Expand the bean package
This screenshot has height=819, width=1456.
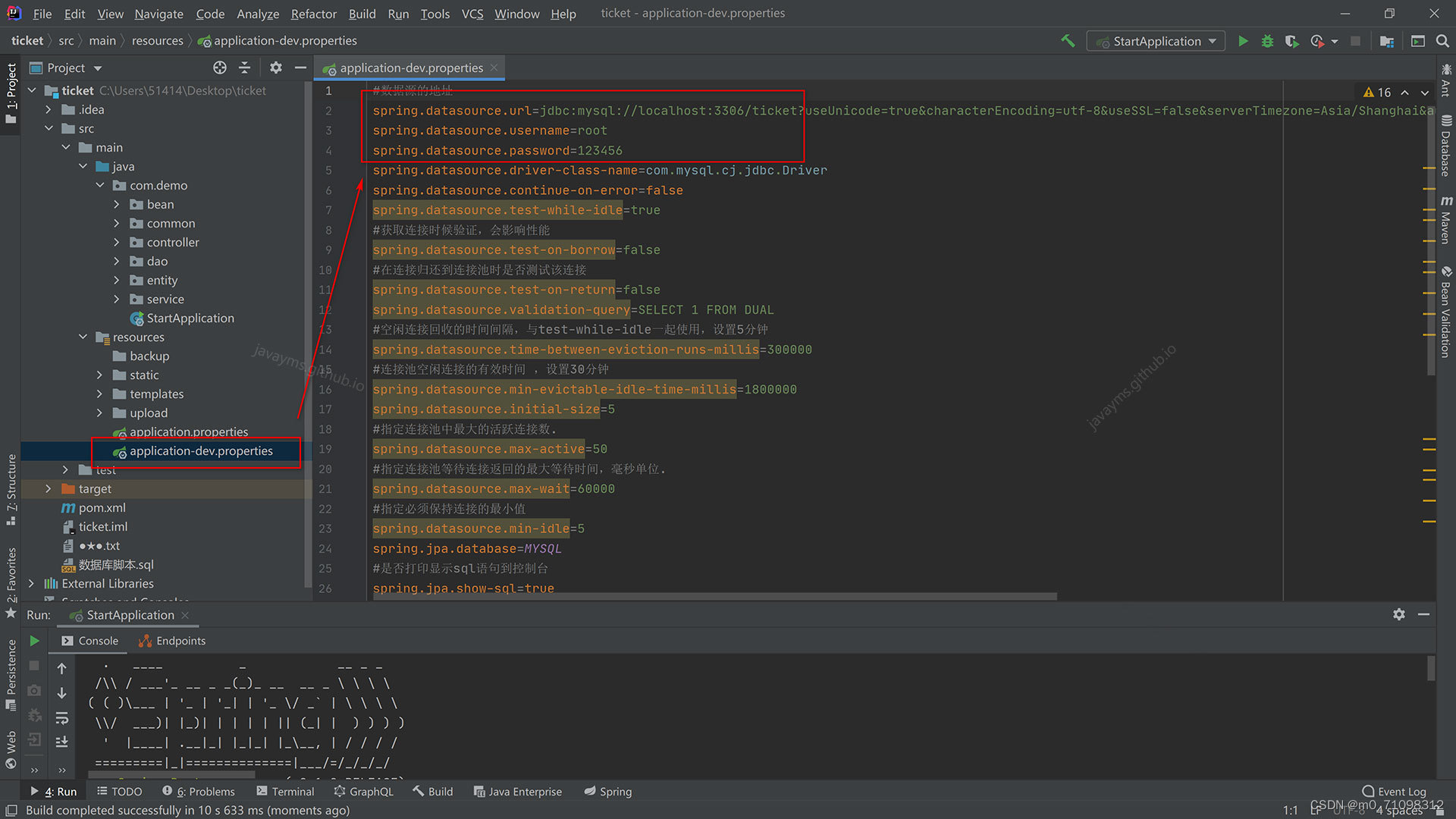point(116,204)
